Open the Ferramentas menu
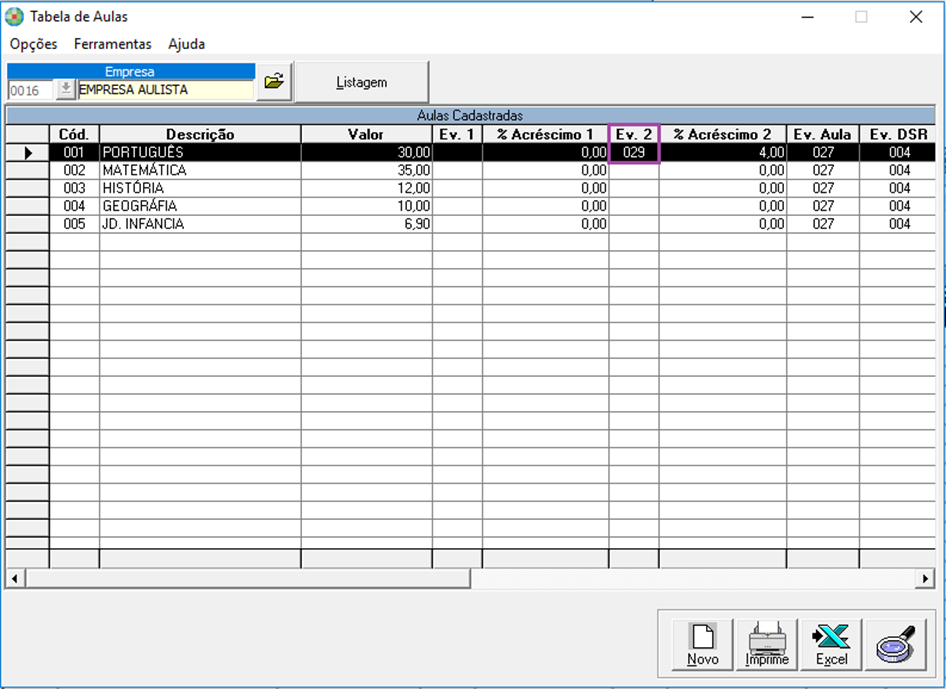This screenshot has width=946, height=689. pos(113,44)
